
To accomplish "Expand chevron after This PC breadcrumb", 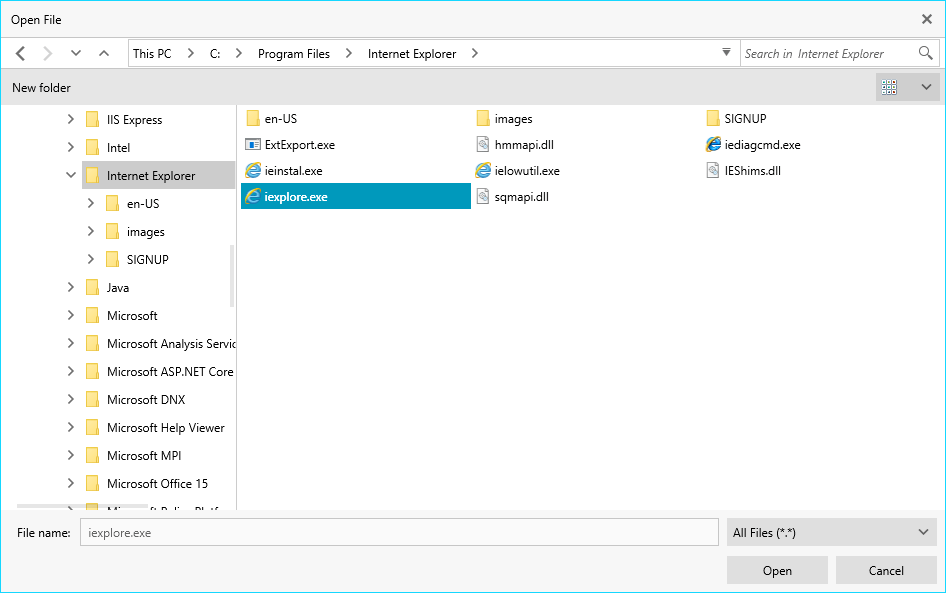I will coord(191,54).
